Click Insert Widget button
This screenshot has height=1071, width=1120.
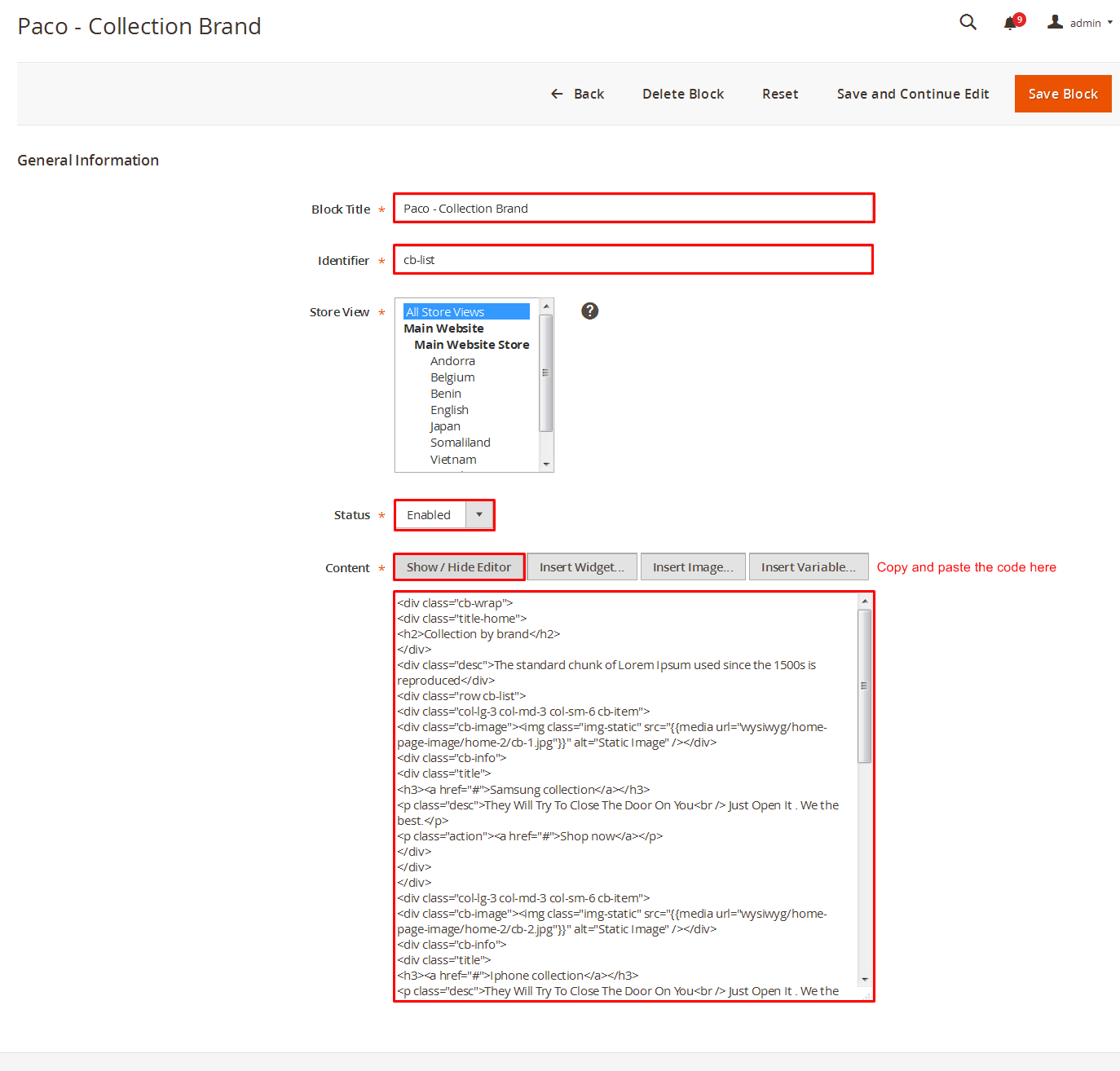coord(582,567)
